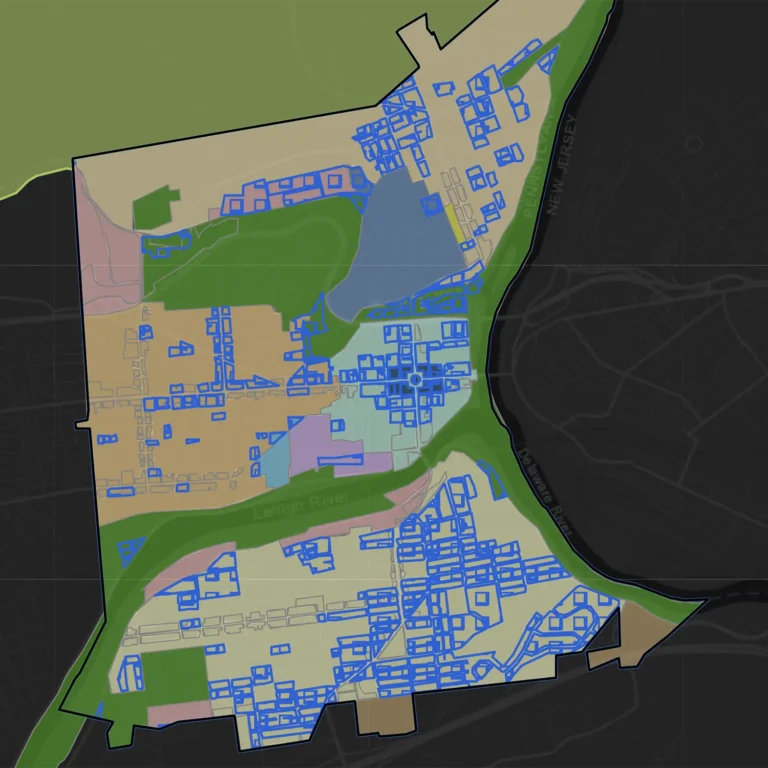Click the Delaware River map label
The image size is (768, 768).
coord(545,491)
